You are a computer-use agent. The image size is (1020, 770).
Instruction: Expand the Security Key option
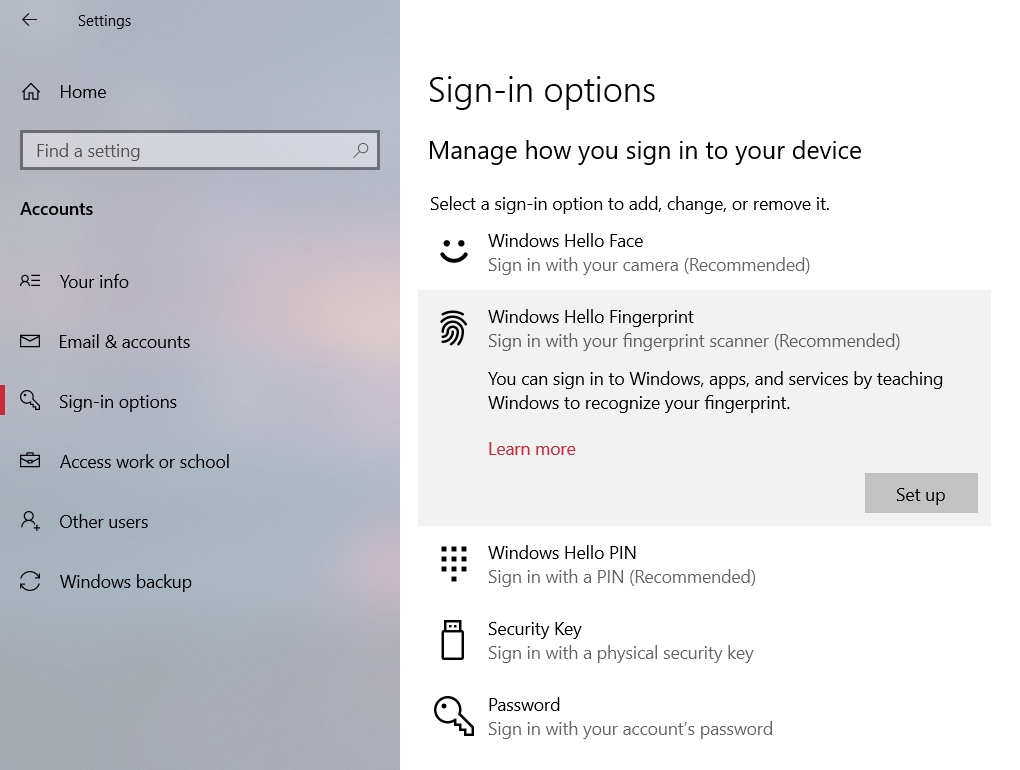[704, 641]
